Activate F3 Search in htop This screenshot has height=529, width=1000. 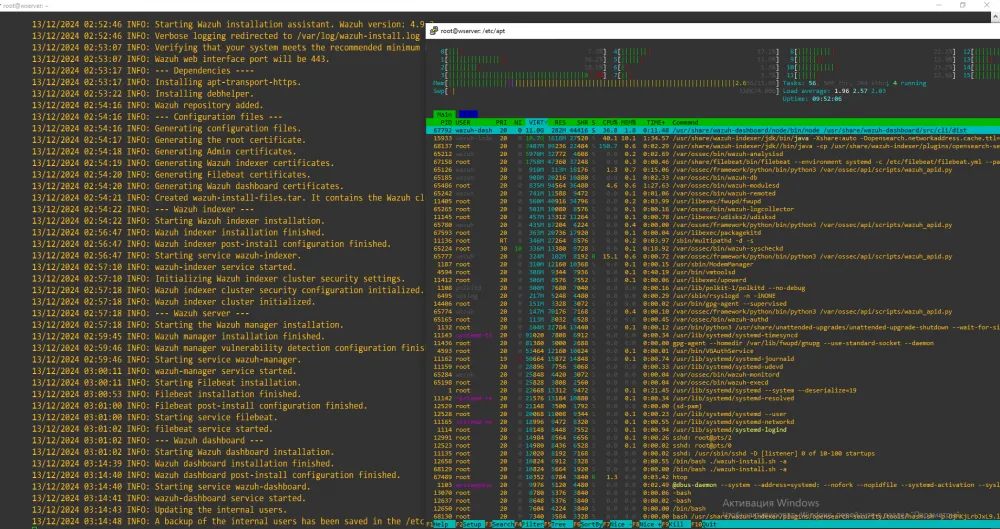tap(499, 525)
